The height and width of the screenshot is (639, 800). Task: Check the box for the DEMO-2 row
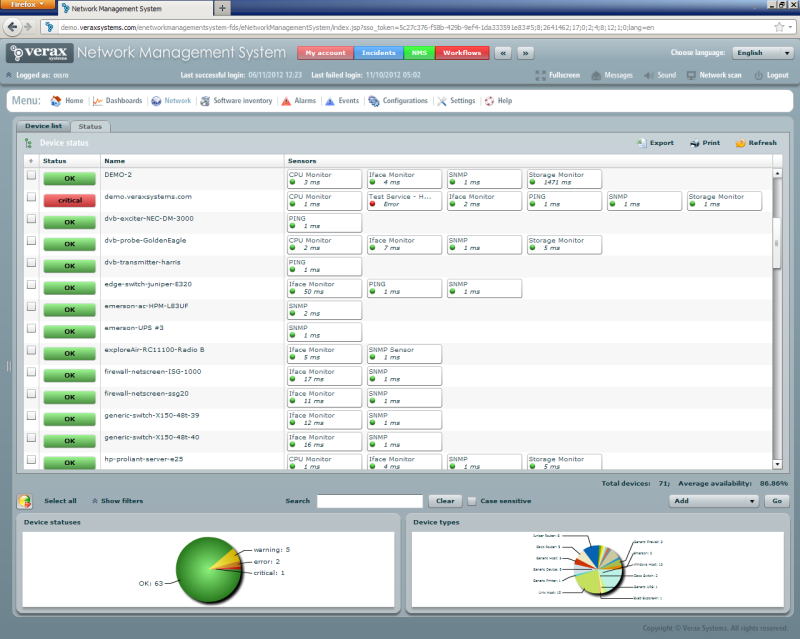32,175
